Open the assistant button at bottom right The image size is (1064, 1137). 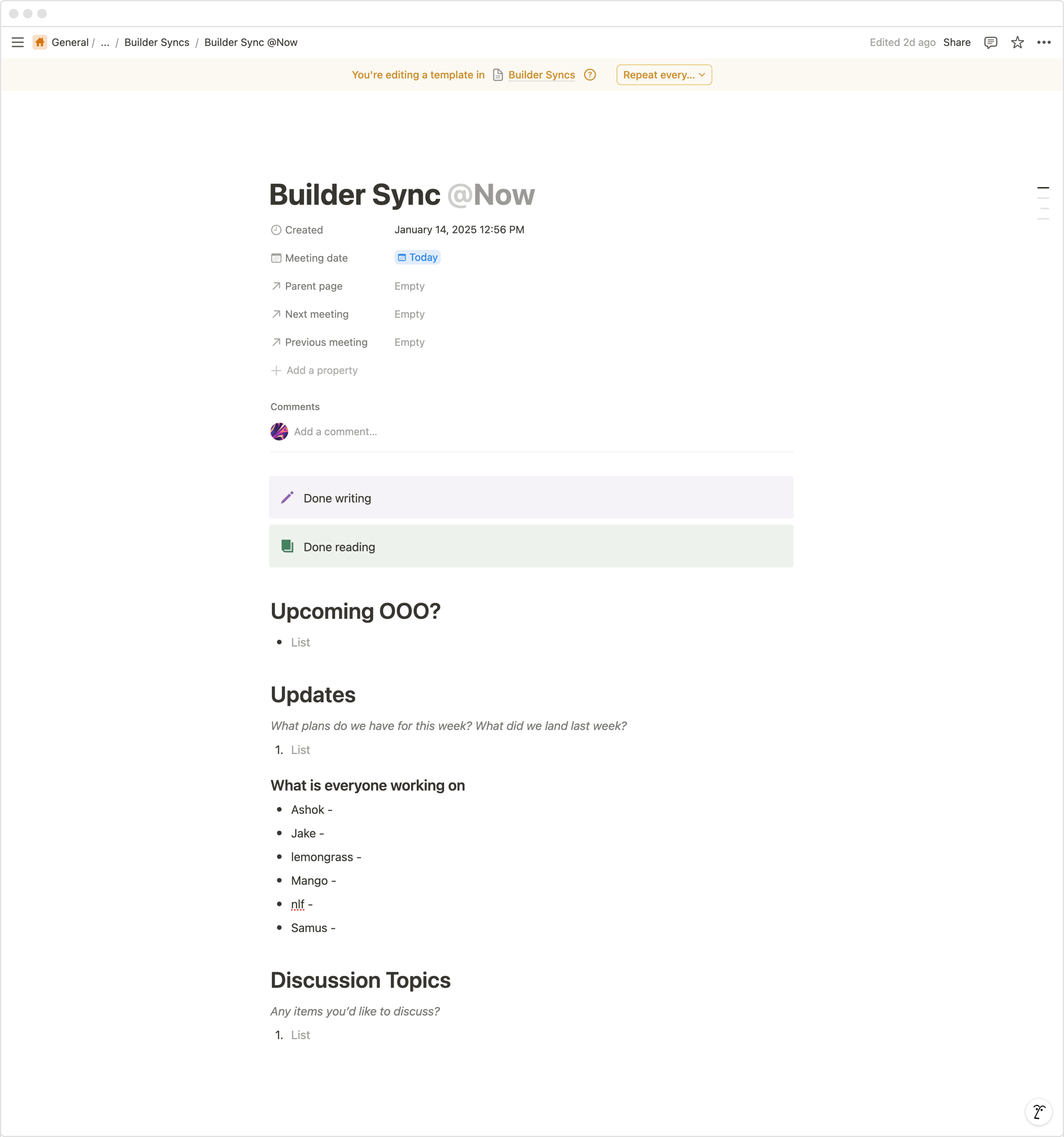click(x=1038, y=1112)
